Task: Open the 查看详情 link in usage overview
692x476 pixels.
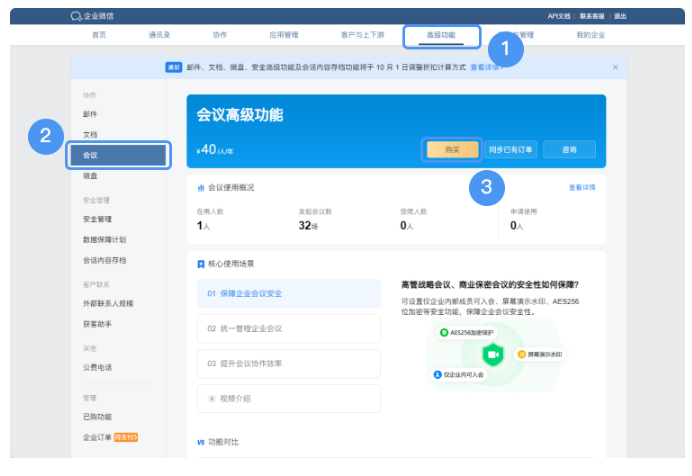Action: coord(581,187)
